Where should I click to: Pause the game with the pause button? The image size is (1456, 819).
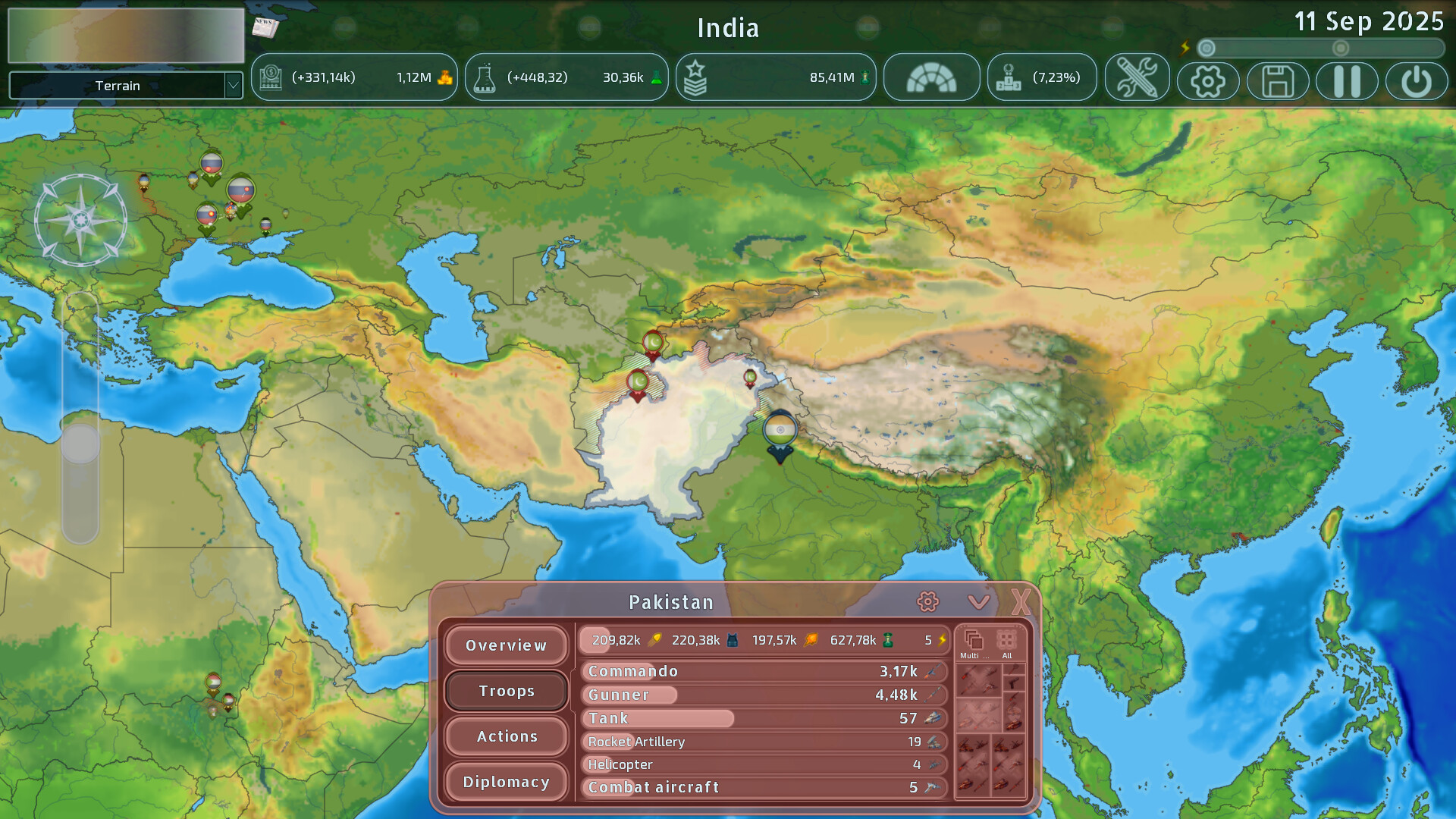1348,80
